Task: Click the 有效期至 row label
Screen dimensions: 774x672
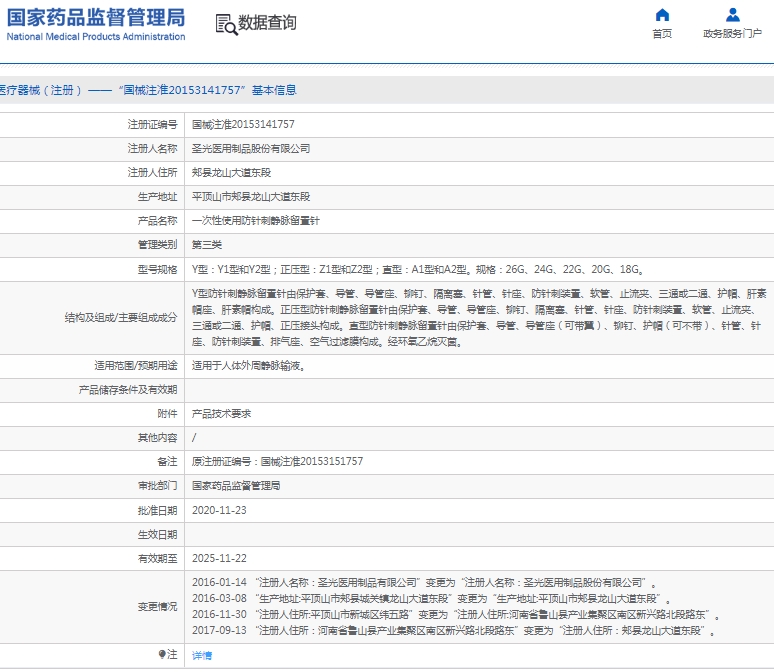Action: (157, 558)
